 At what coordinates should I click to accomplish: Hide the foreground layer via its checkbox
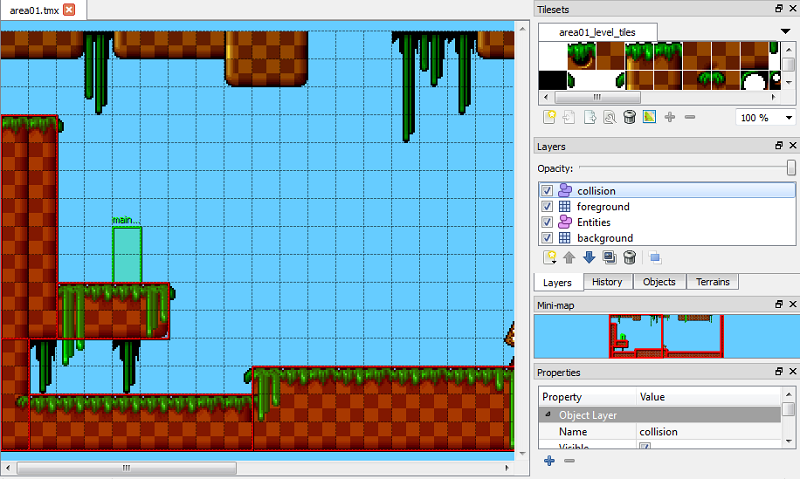pyautogui.click(x=546, y=207)
